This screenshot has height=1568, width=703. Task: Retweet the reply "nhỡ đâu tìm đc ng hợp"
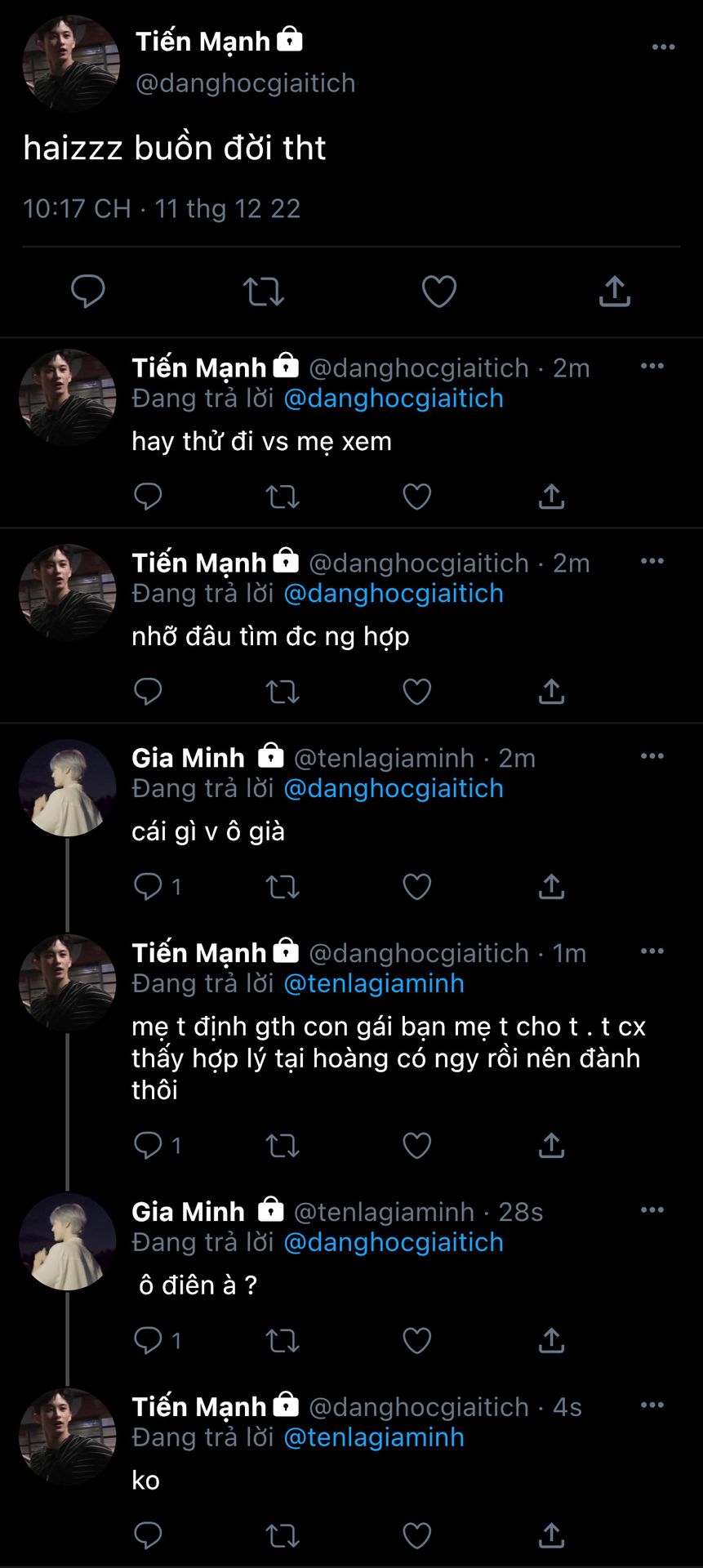point(283,692)
